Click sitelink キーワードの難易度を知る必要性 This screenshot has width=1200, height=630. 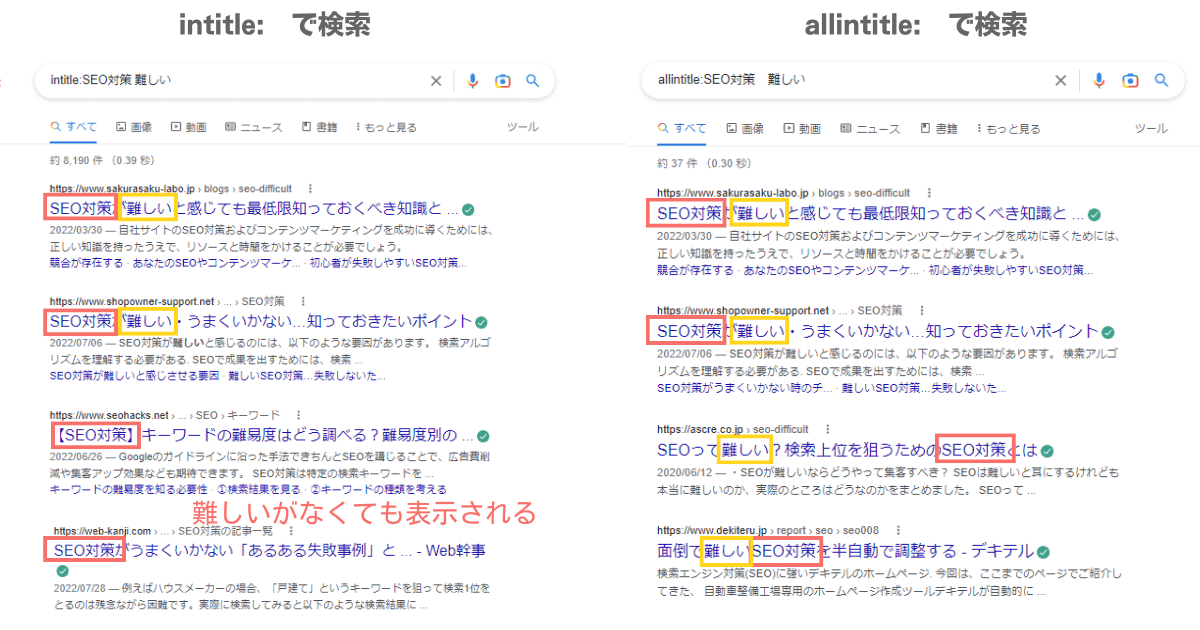coord(129,490)
